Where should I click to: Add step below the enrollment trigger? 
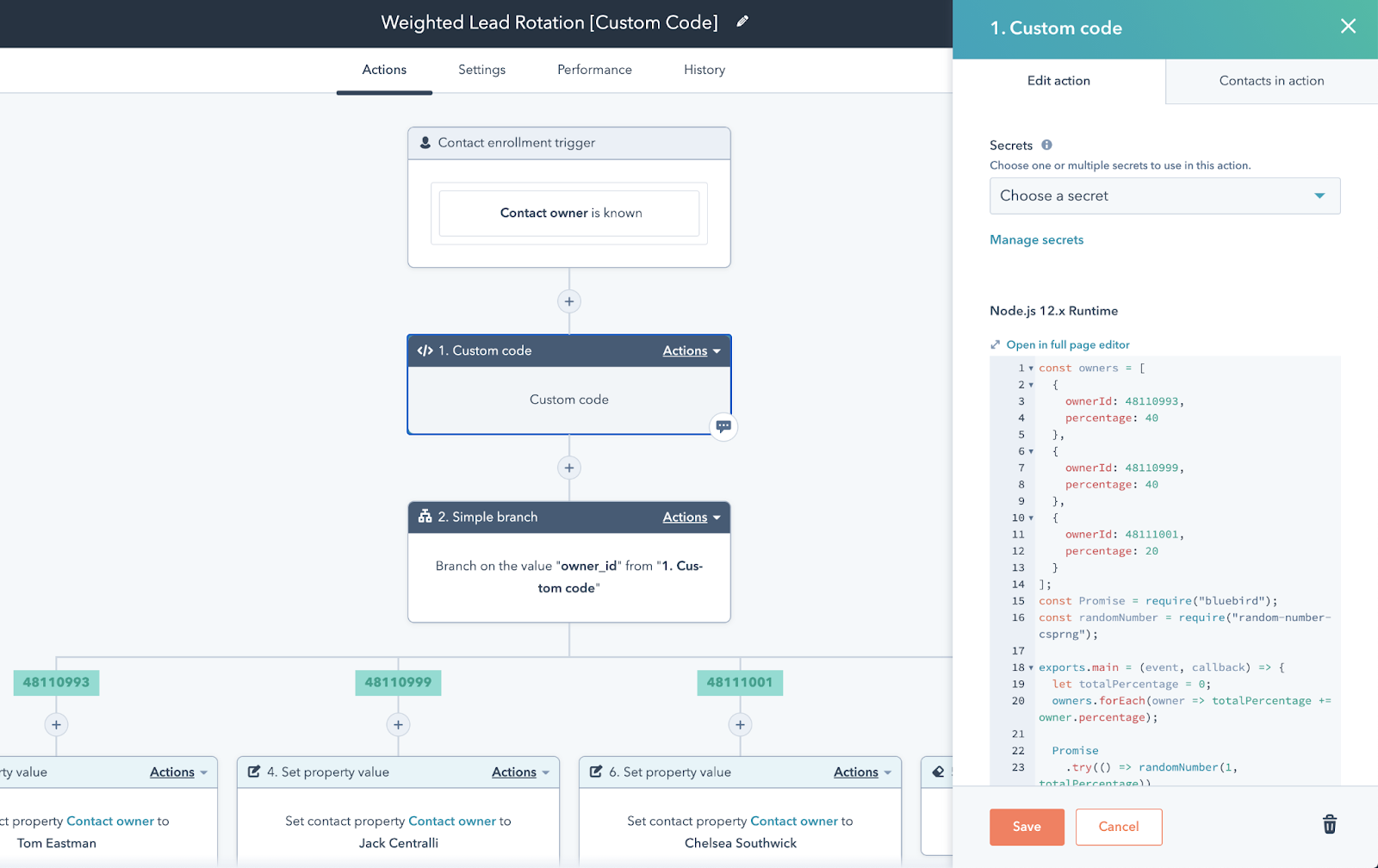click(568, 301)
